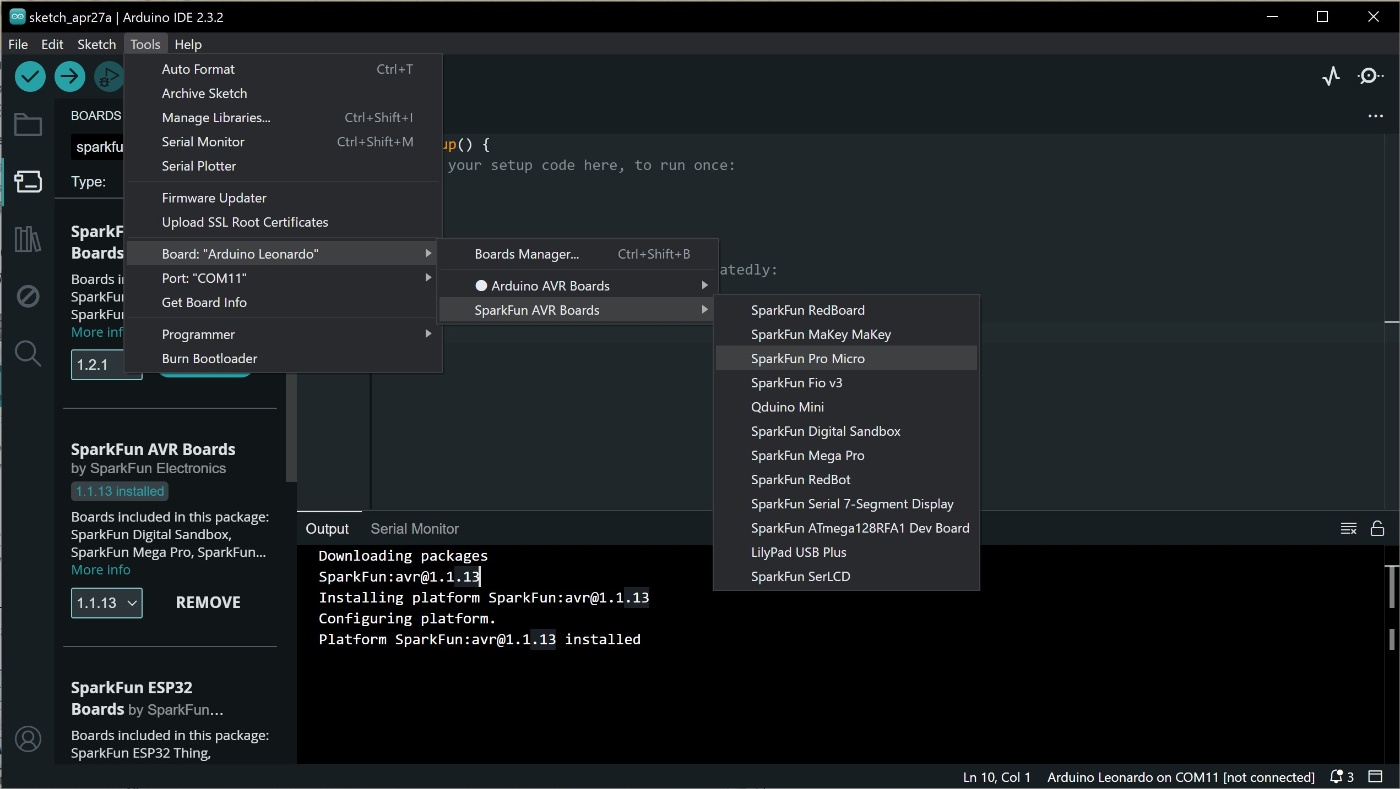The width and height of the screenshot is (1400, 789).
Task: Choose SparkFun Fio v3 board
Action: tap(846, 383)
